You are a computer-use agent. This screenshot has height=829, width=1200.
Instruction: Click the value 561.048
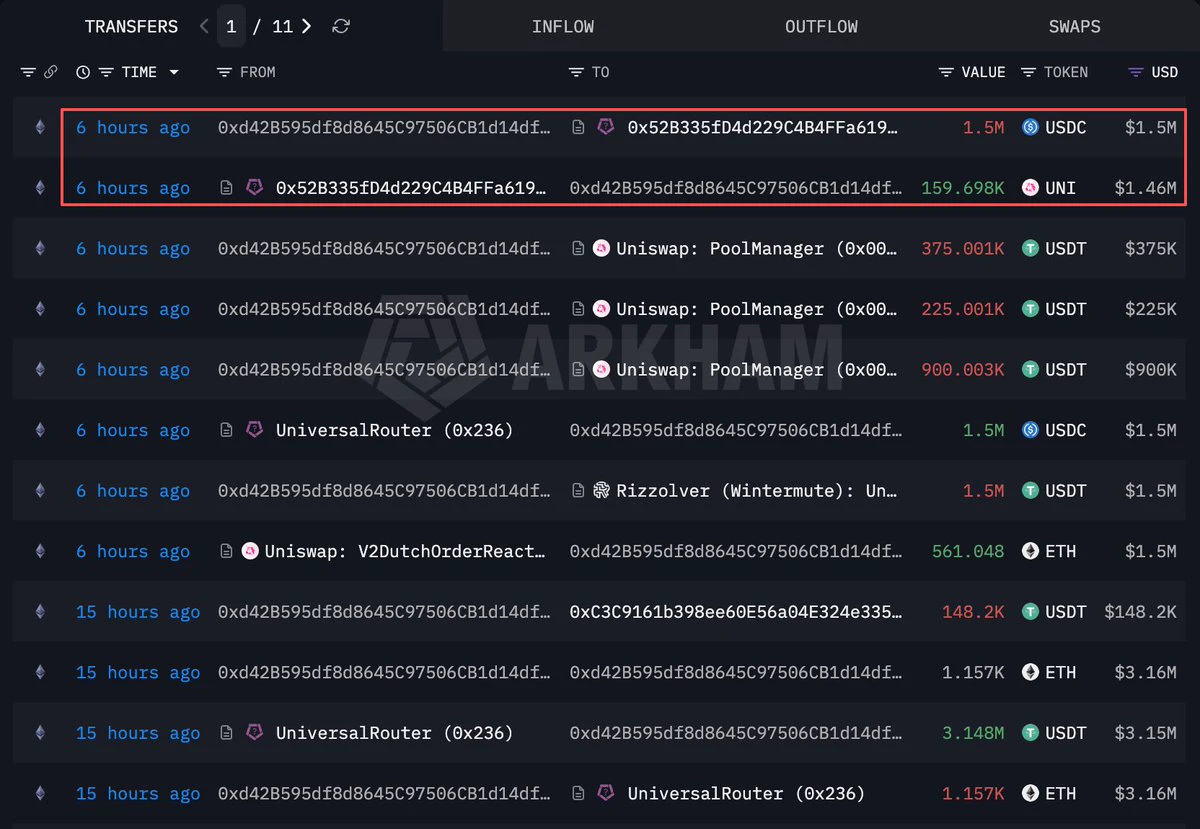968,551
